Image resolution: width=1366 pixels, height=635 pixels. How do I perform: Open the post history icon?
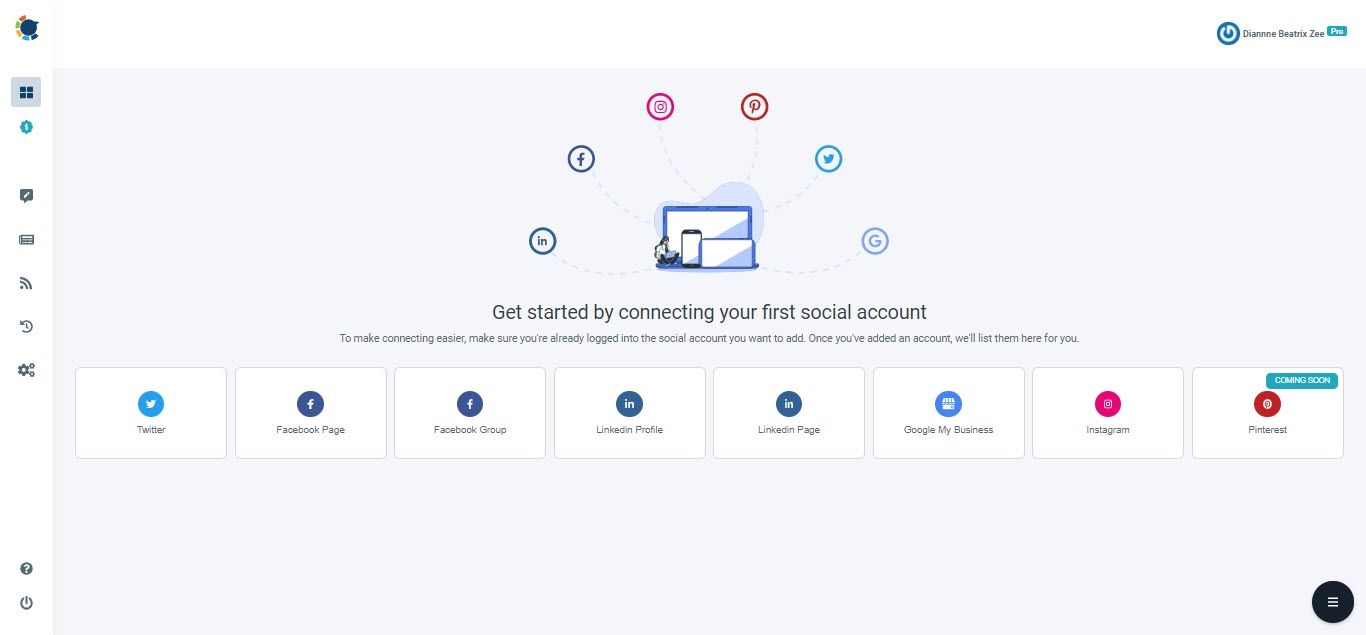tap(26, 326)
